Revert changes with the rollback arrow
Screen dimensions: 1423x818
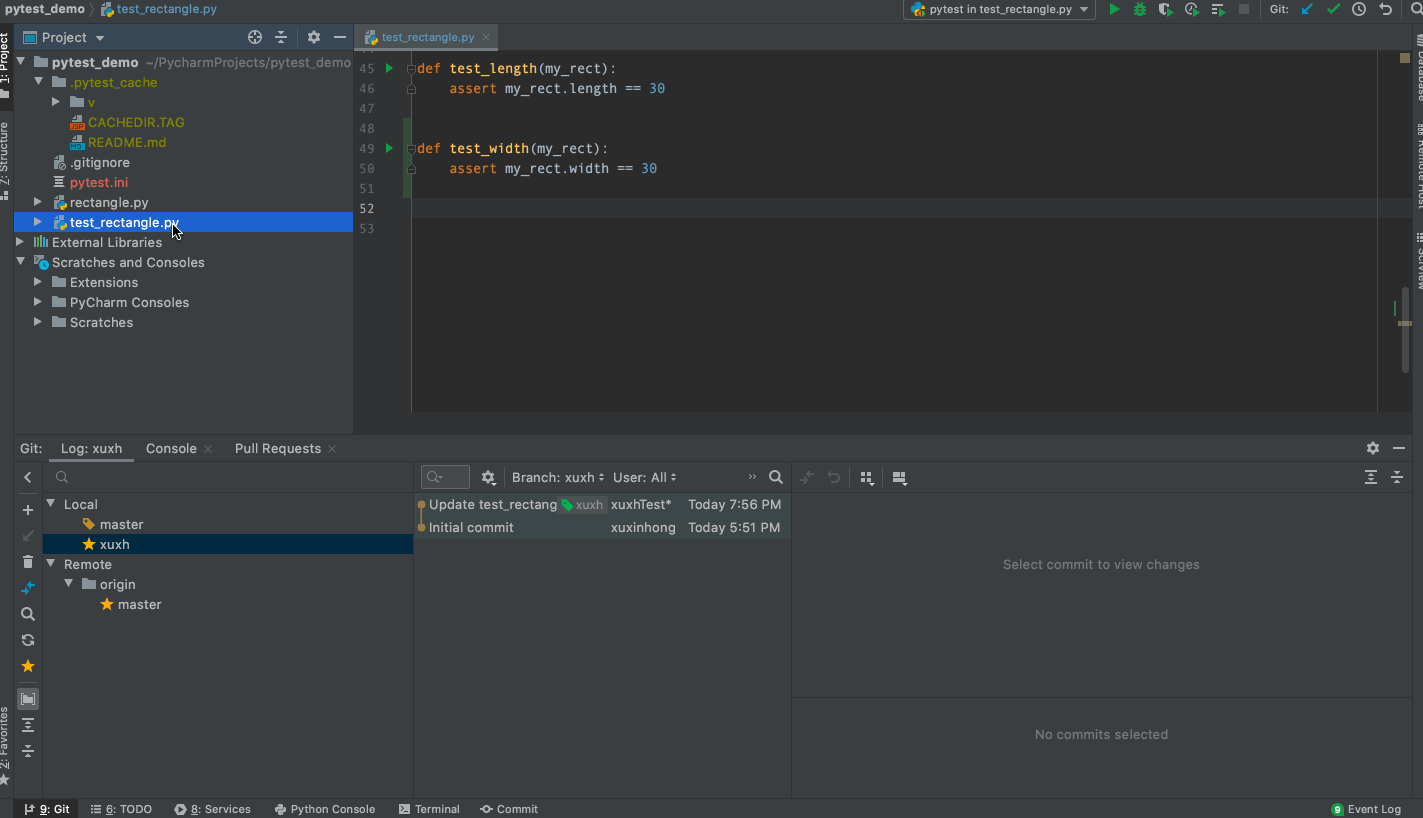click(1385, 9)
